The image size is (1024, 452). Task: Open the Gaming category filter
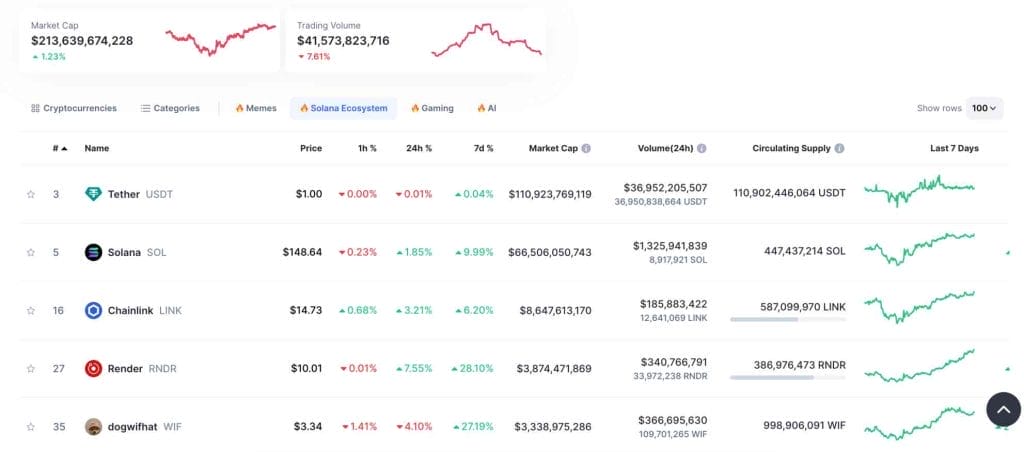click(x=432, y=108)
